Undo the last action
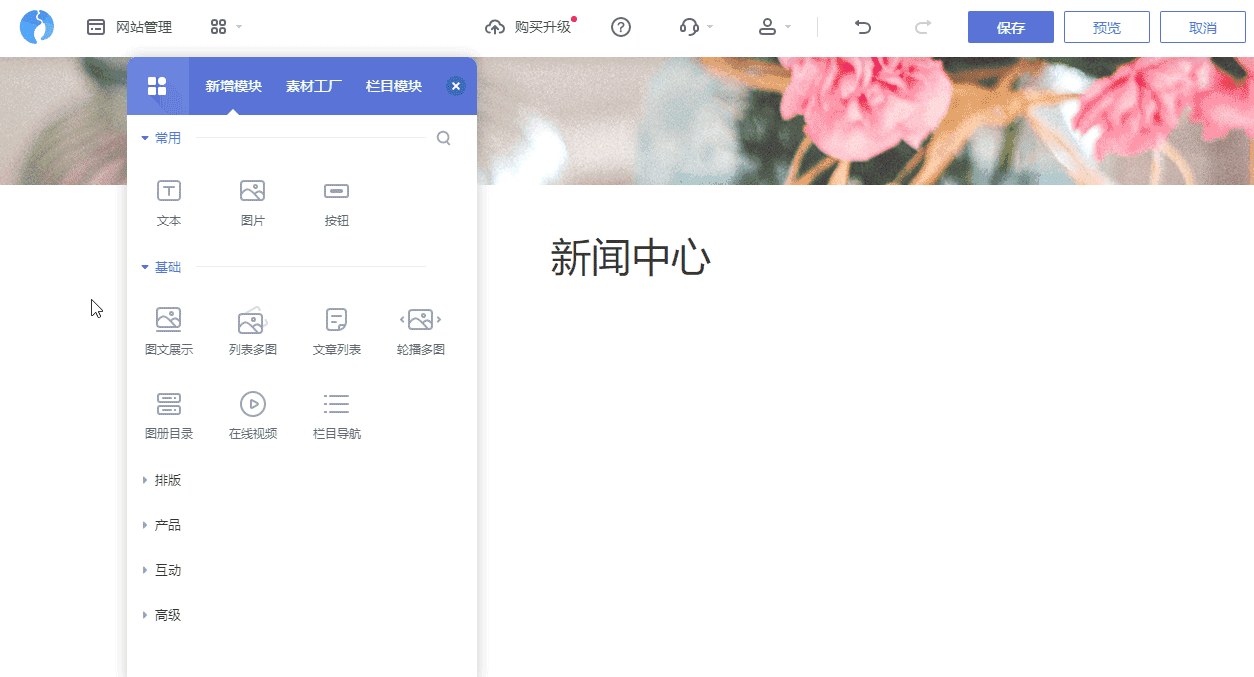The image size is (1254, 677). (x=863, y=27)
